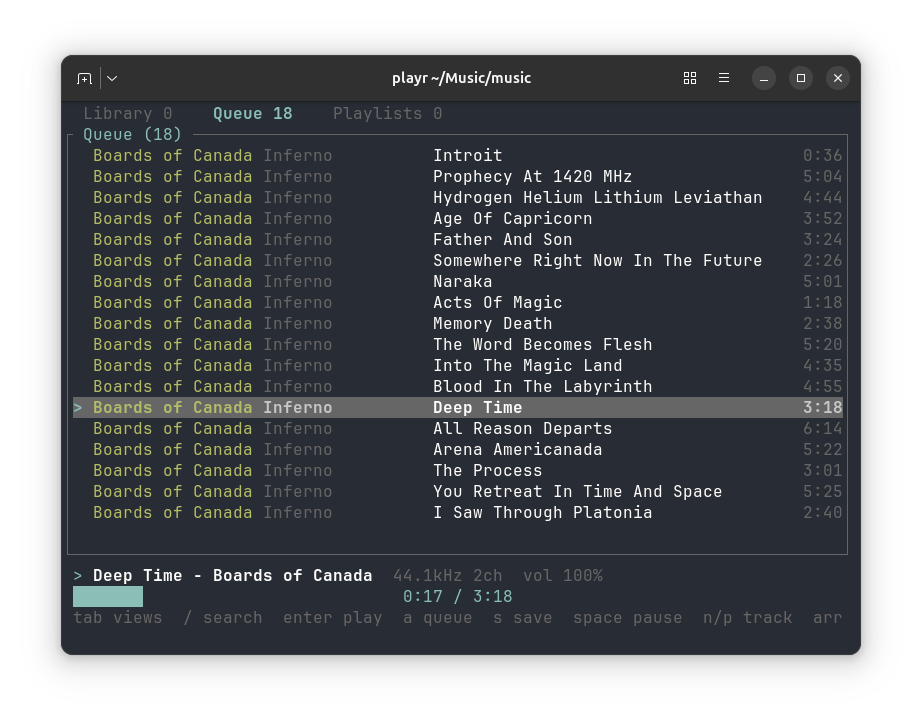Select the All Reason Departs track
Viewport: 922px width, 722px height.
[x=457, y=429]
